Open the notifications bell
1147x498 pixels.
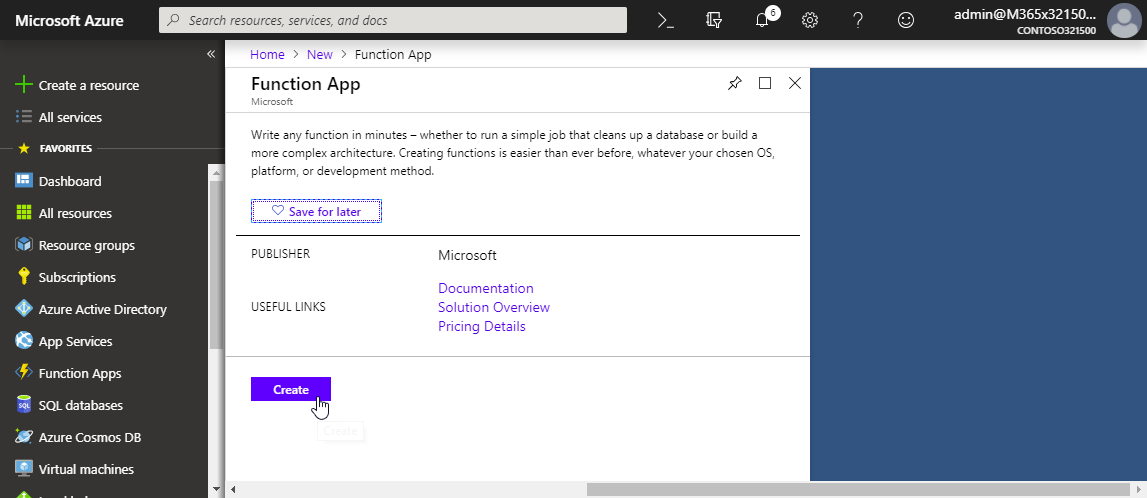tap(762, 20)
